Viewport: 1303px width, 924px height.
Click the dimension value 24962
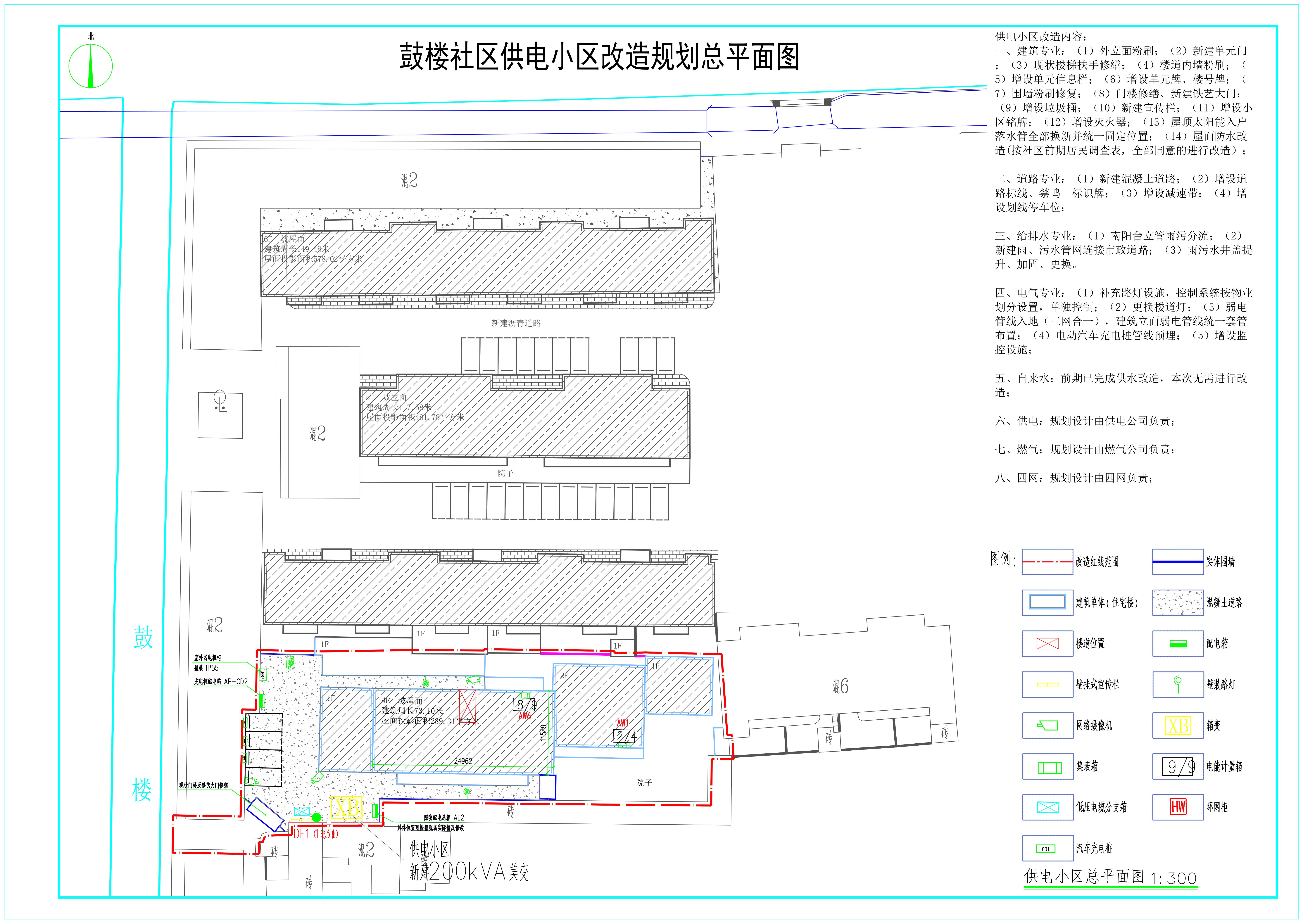click(463, 761)
